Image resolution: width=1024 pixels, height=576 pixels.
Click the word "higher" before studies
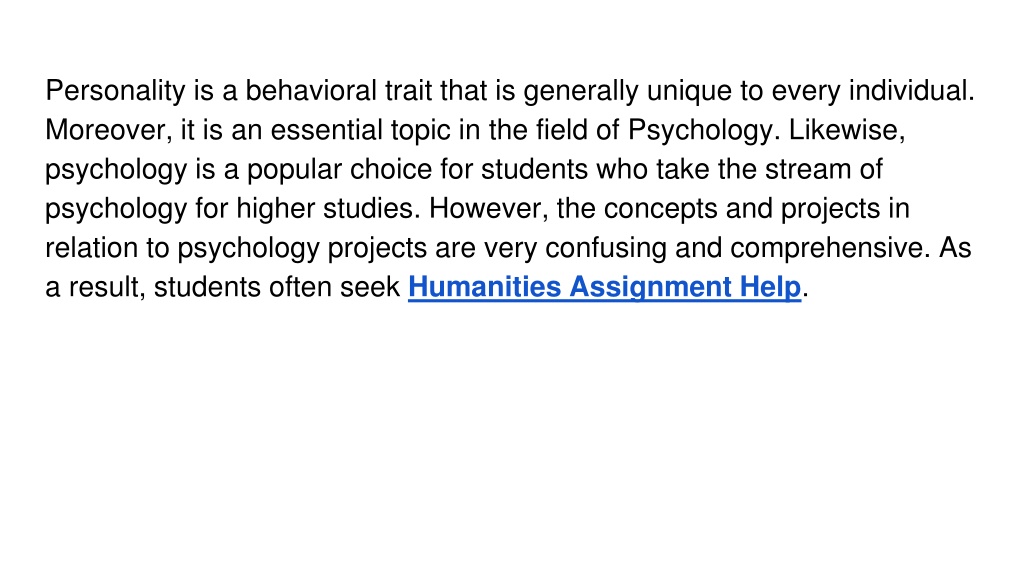[x=275, y=208]
